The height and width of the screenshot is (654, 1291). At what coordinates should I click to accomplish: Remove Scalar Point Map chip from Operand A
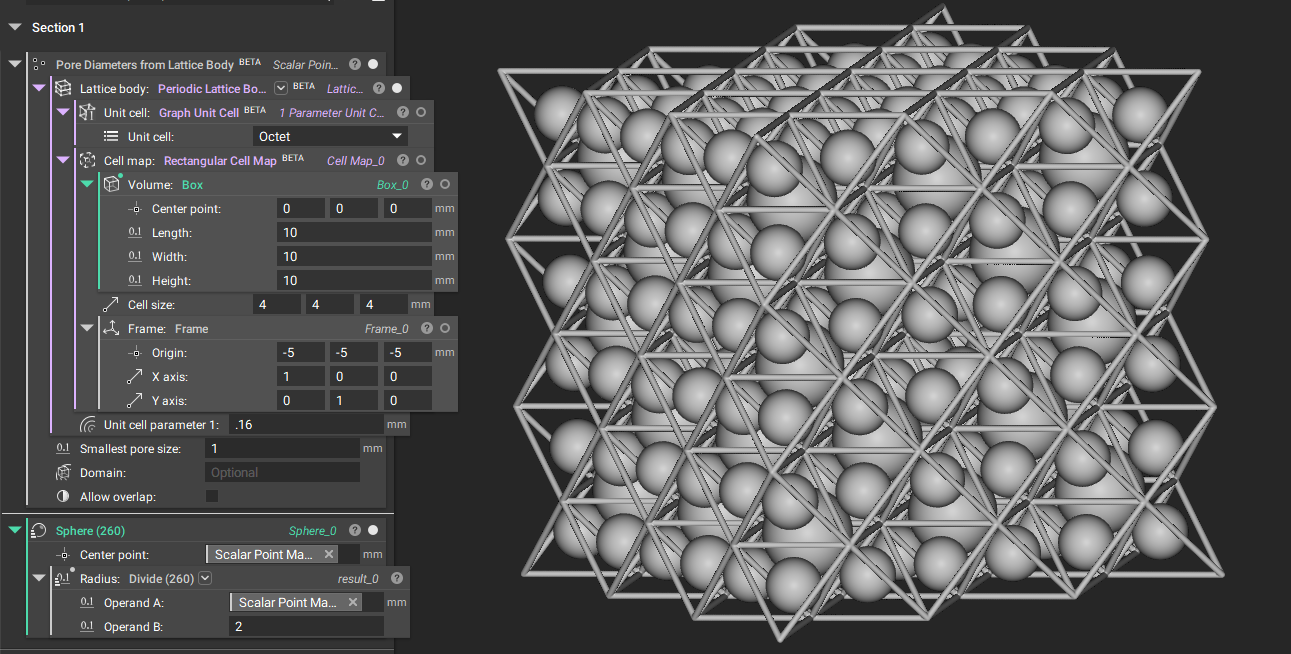pos(353,602)
